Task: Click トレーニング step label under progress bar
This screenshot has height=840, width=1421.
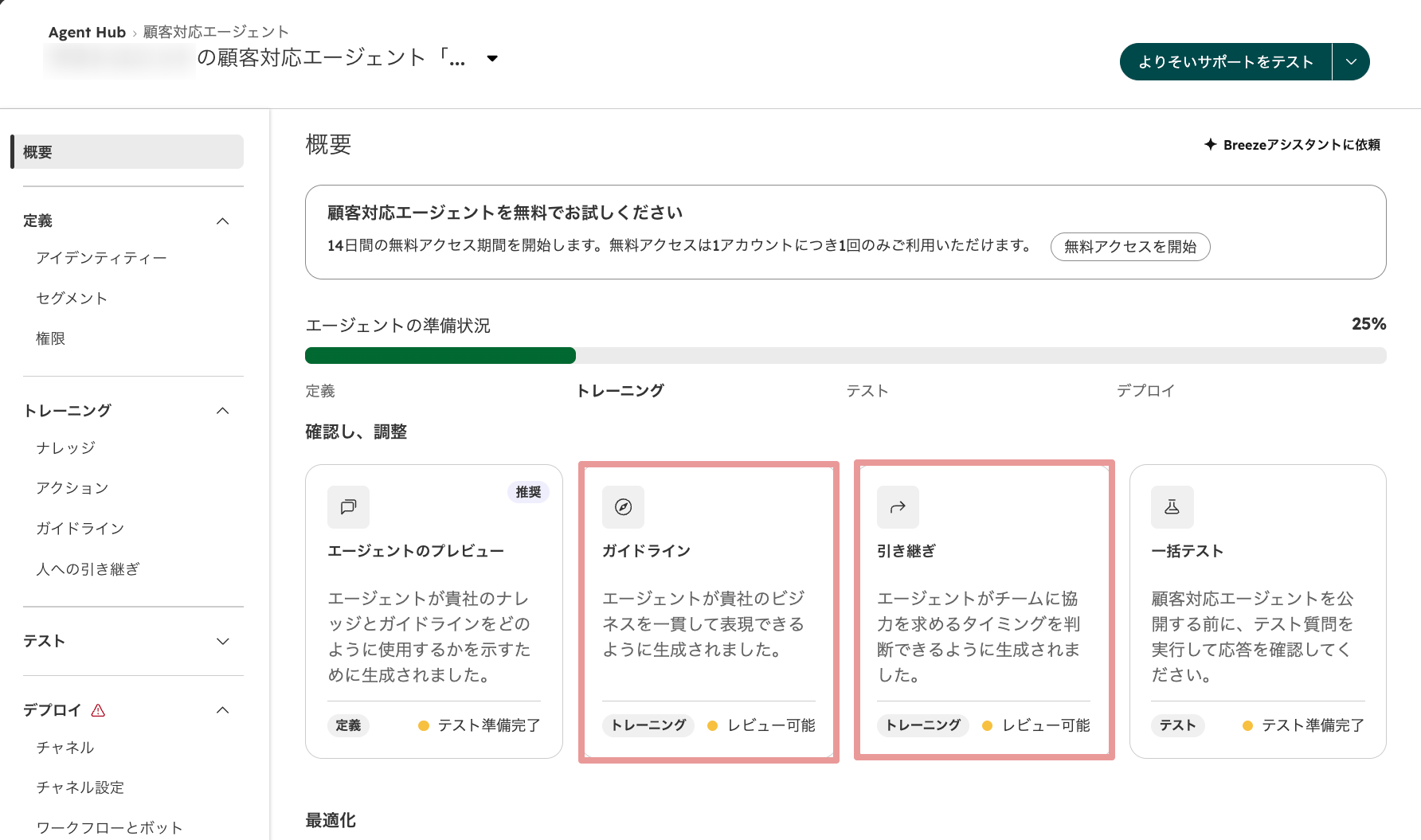Action: coord(620,391)
